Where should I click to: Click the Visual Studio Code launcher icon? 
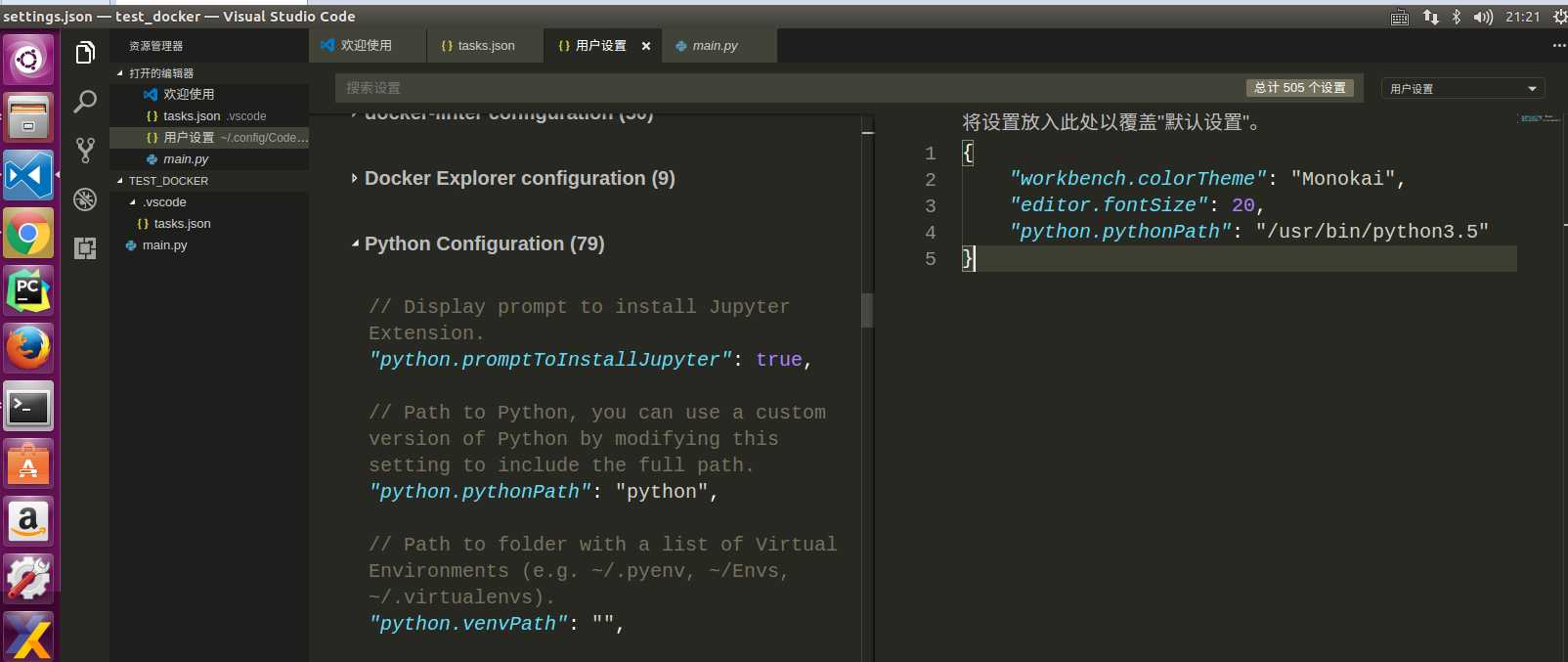coord(28,176)
